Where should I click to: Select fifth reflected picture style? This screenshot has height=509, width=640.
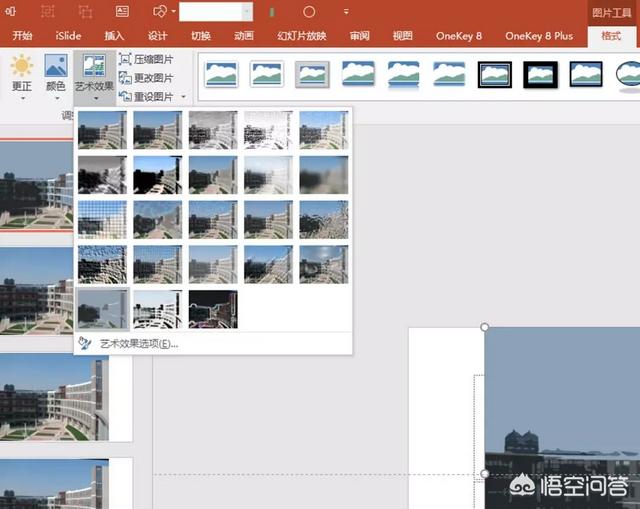click(404, 74)
